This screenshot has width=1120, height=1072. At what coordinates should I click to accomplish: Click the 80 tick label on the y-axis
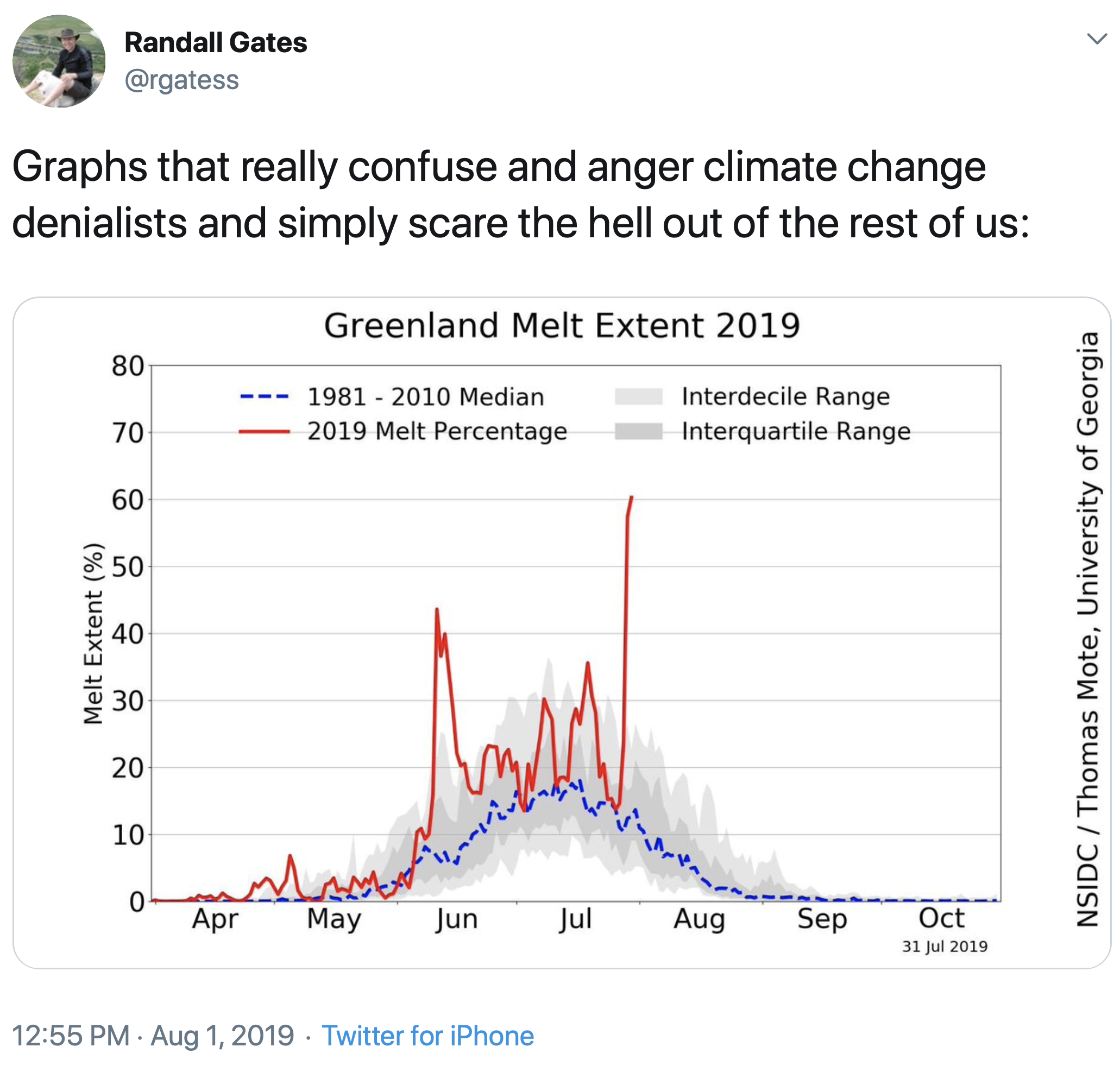pos(128,365)
